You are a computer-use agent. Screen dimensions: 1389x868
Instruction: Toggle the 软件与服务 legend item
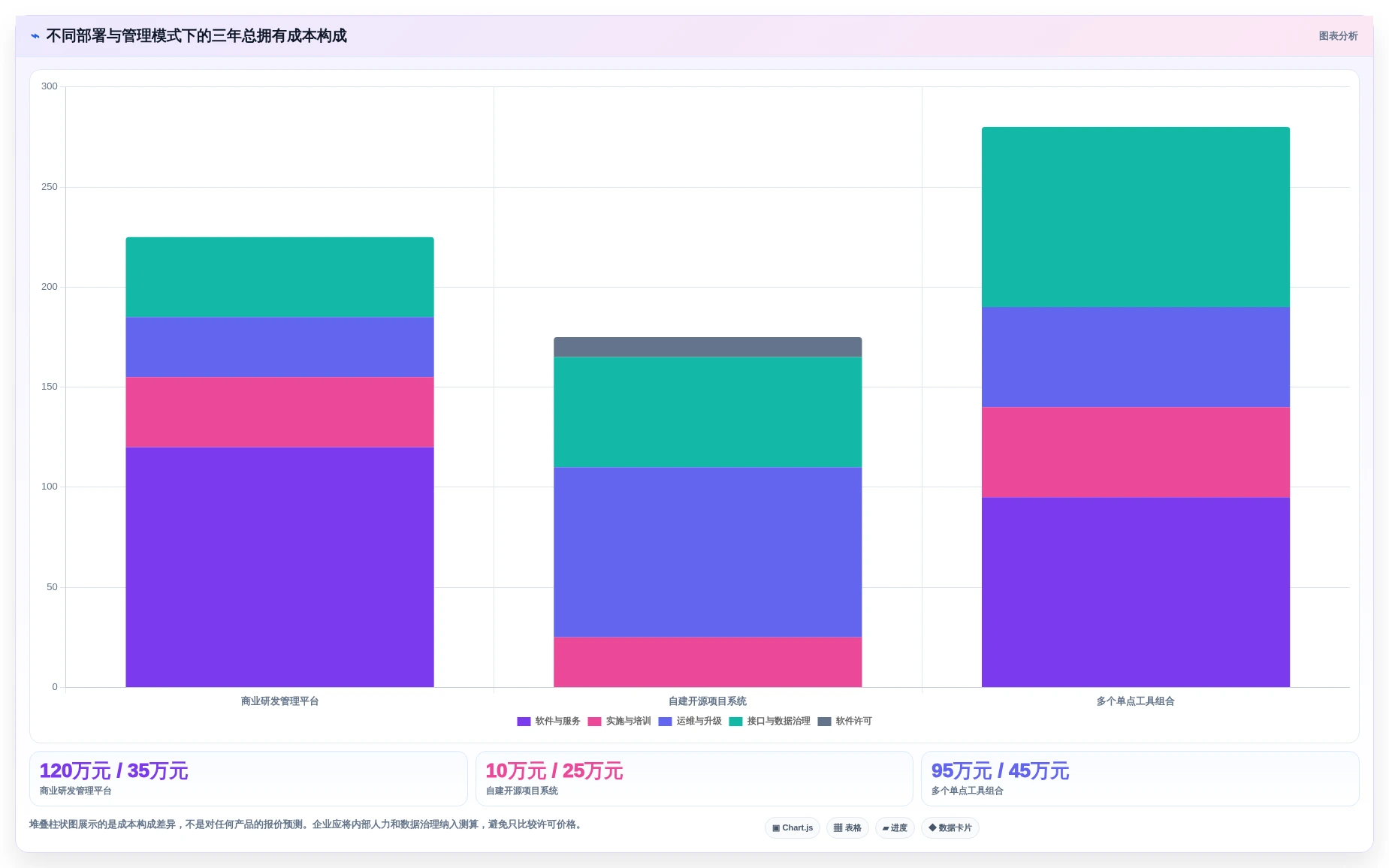pos(548,722)
